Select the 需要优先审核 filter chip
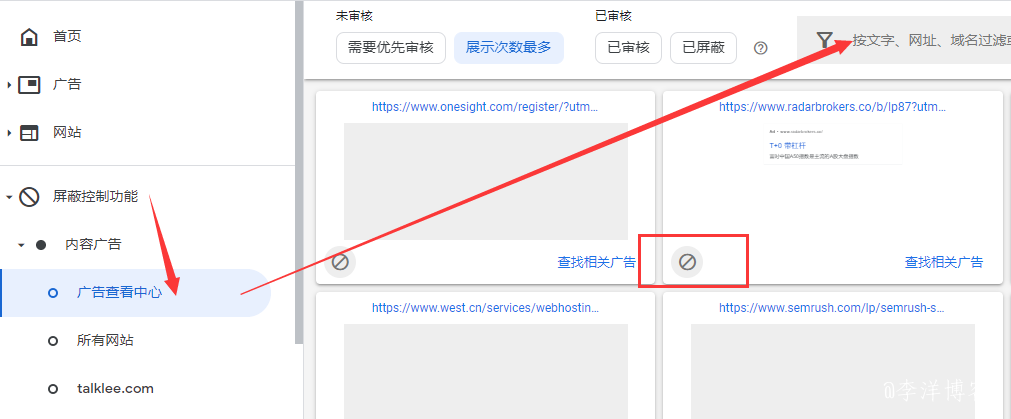The height and width of the screenshot is (419, 1011). [x=391, y=48]
